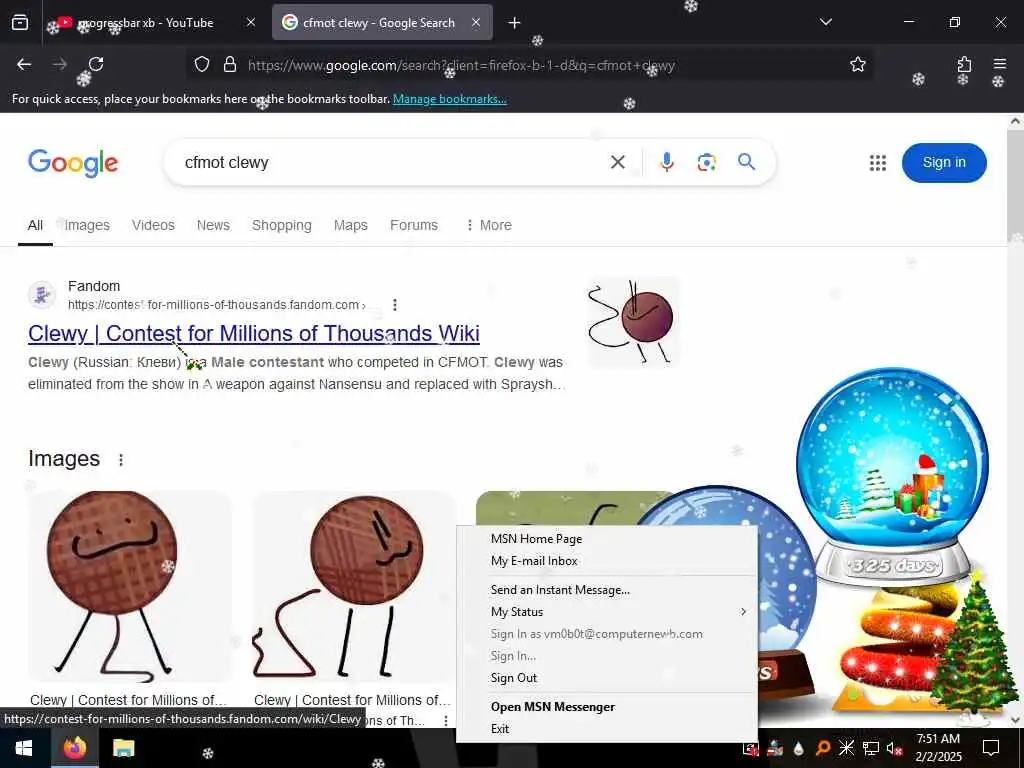Select the Images search tab
Screen dimensions: 1024x768
tap(87, 225)
